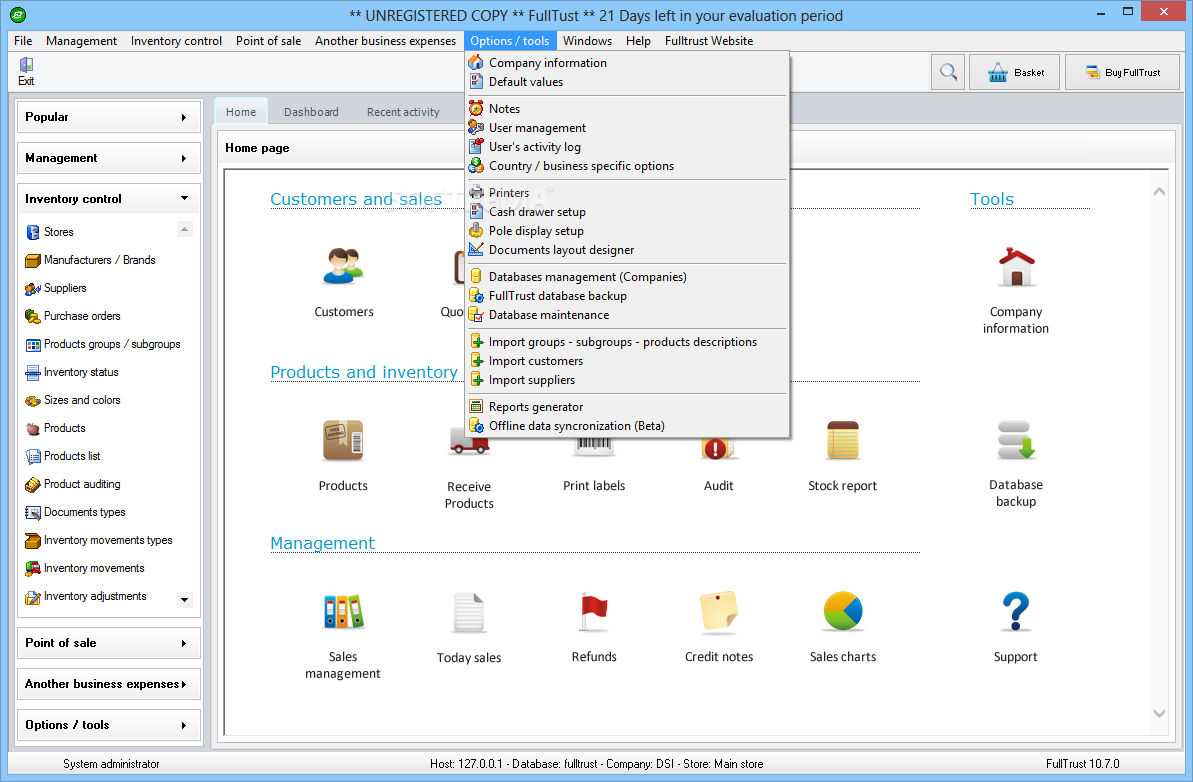The height and width of the screenshot is (782, 1193).
Task: Choose Reports generator menu entry
Action: coord(627,407)
